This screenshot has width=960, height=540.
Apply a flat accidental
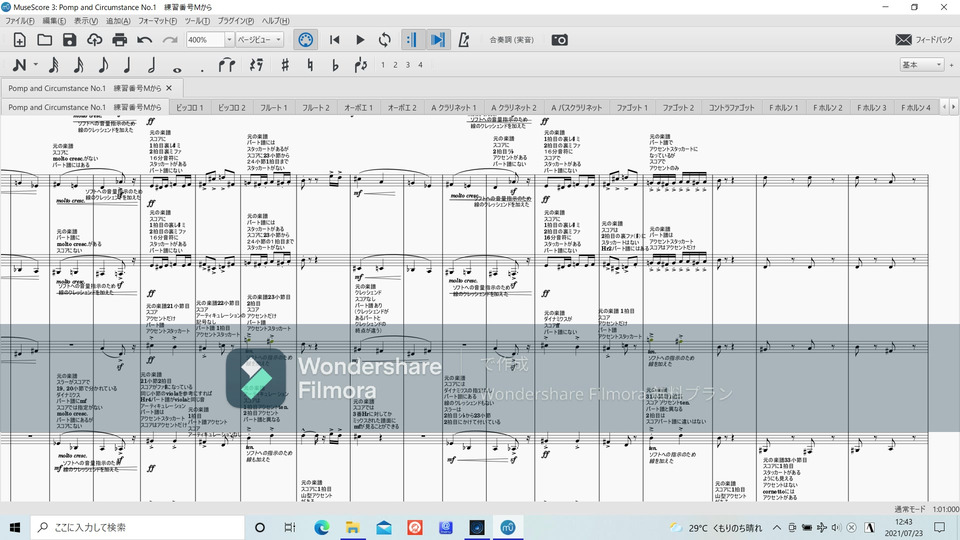(335, 65)
